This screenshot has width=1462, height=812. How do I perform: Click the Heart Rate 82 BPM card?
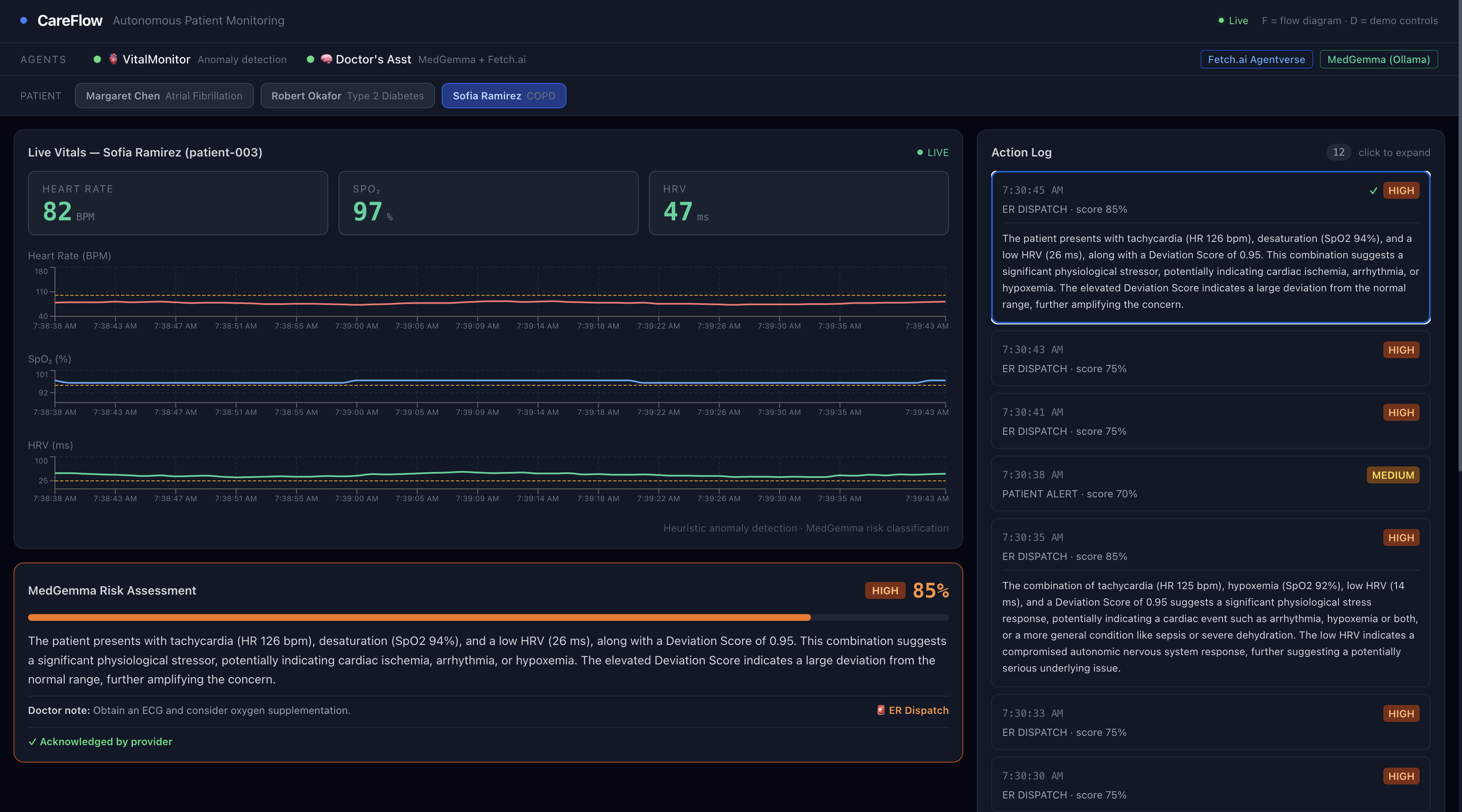pyautogui.click(x=178, y=203)
